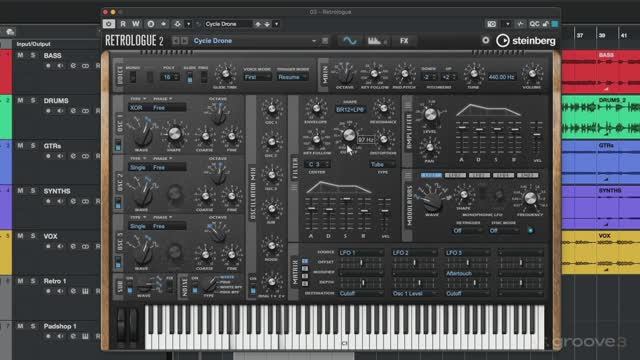Open the distortion Type dropdown showing Tube
This screenshot has height=360, width=640.
[382, 164]
